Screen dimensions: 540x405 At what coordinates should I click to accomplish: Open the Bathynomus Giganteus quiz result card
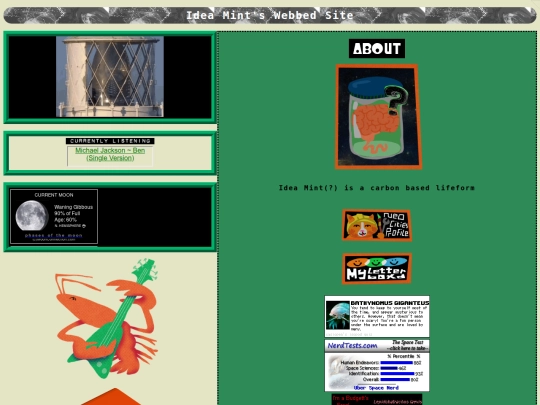click(x=377, y=316)
